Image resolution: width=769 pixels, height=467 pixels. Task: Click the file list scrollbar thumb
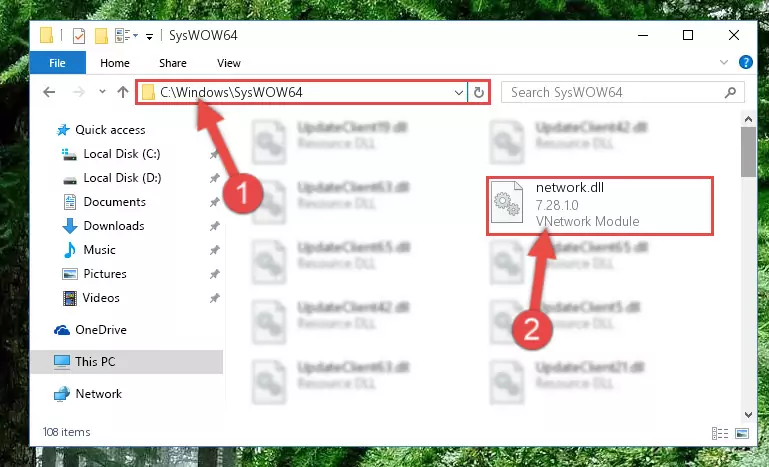tap(748, 152)
